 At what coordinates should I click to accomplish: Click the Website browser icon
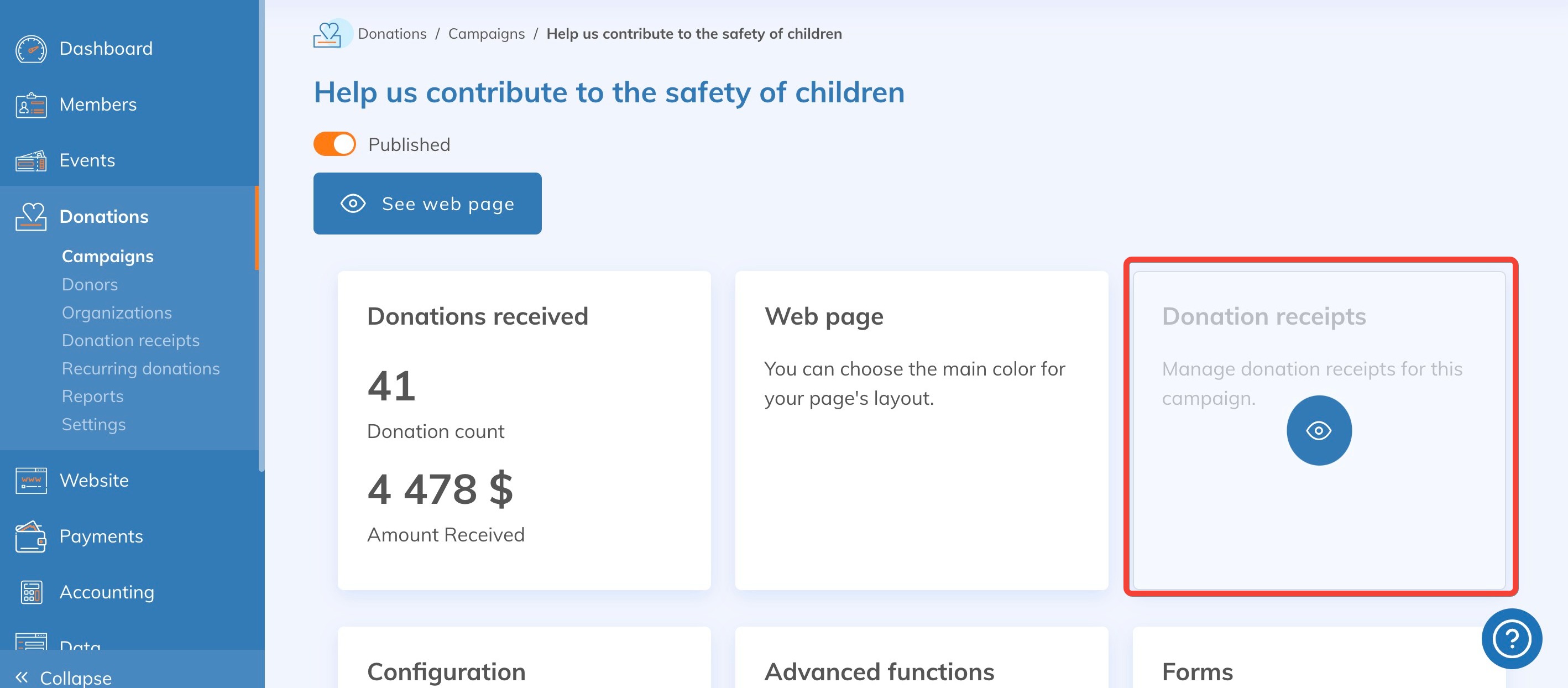point(30,481)
